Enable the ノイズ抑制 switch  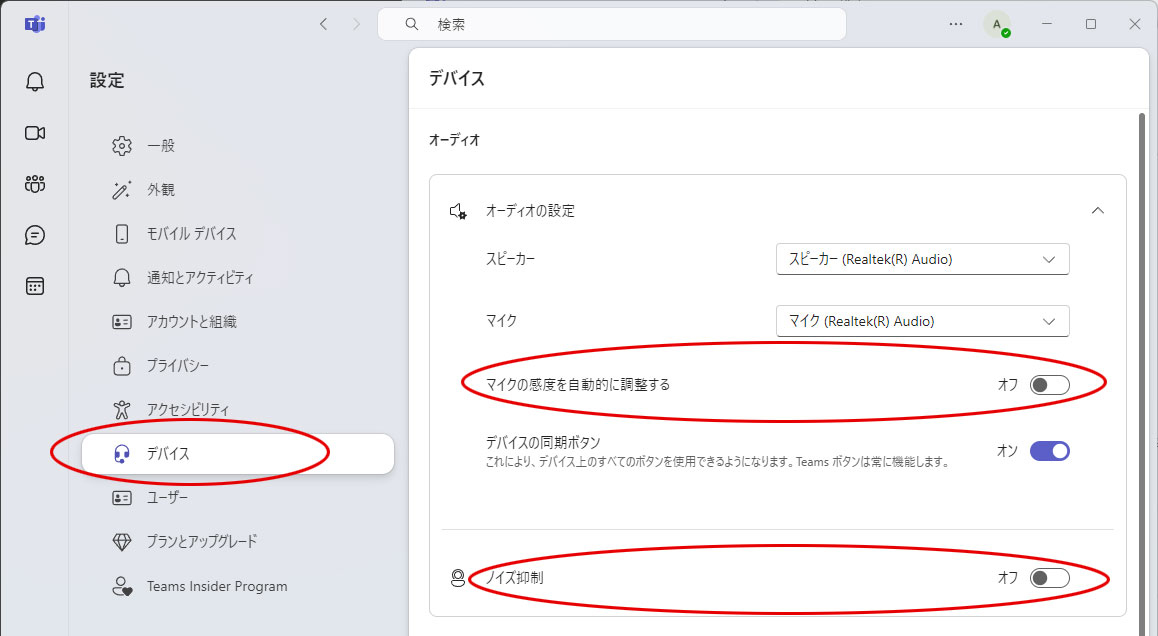pyautogui.click(x=1052, y=578)
